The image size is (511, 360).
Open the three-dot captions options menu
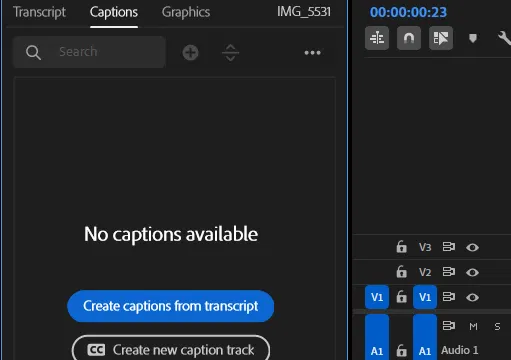pyautogui.click(x=312, y=52)
